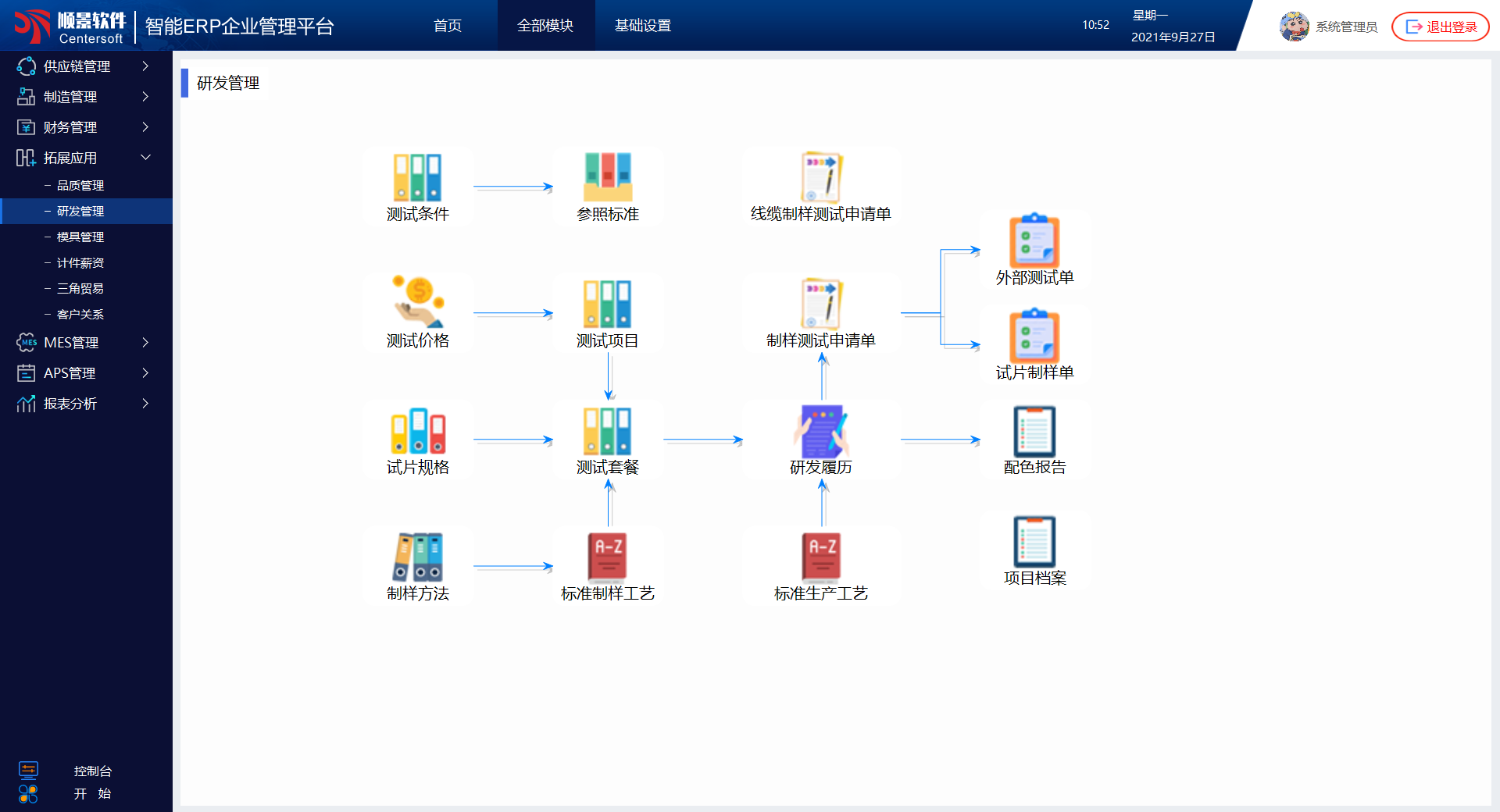This screenshot has width=1500, height=812.
Task: Open the 研发履历 module icon
Action: pos(820,431)
